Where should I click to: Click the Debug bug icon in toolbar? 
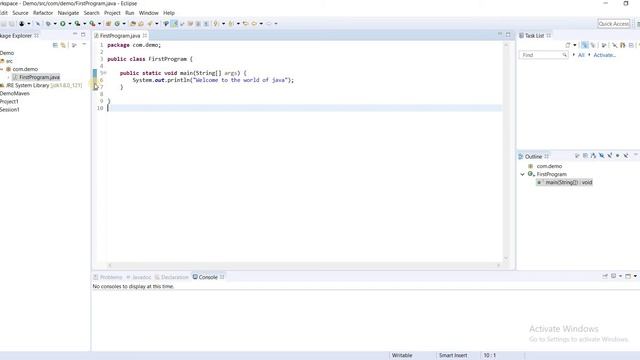[x=48, y=24]
